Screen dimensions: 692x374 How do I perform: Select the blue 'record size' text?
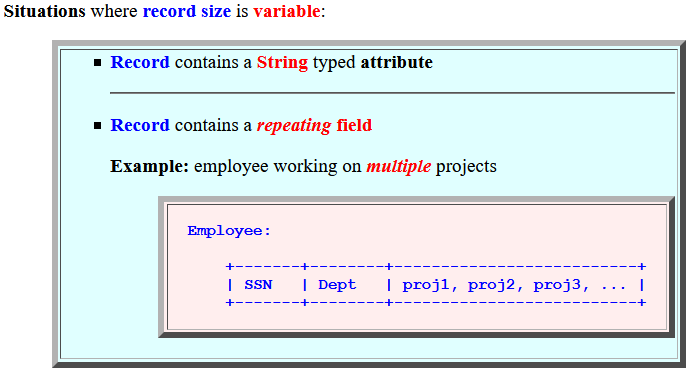click(x=187, y=11)
